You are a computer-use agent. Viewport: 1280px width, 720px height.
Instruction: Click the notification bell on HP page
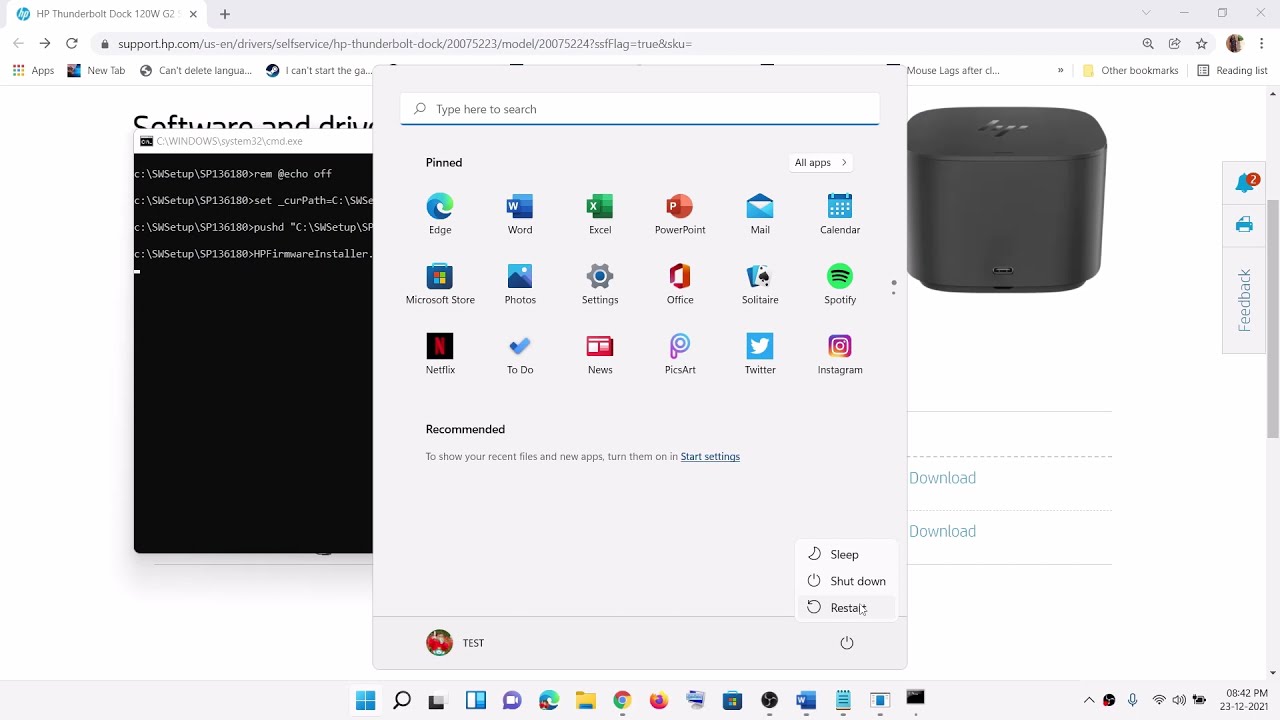pos(1245,183)
